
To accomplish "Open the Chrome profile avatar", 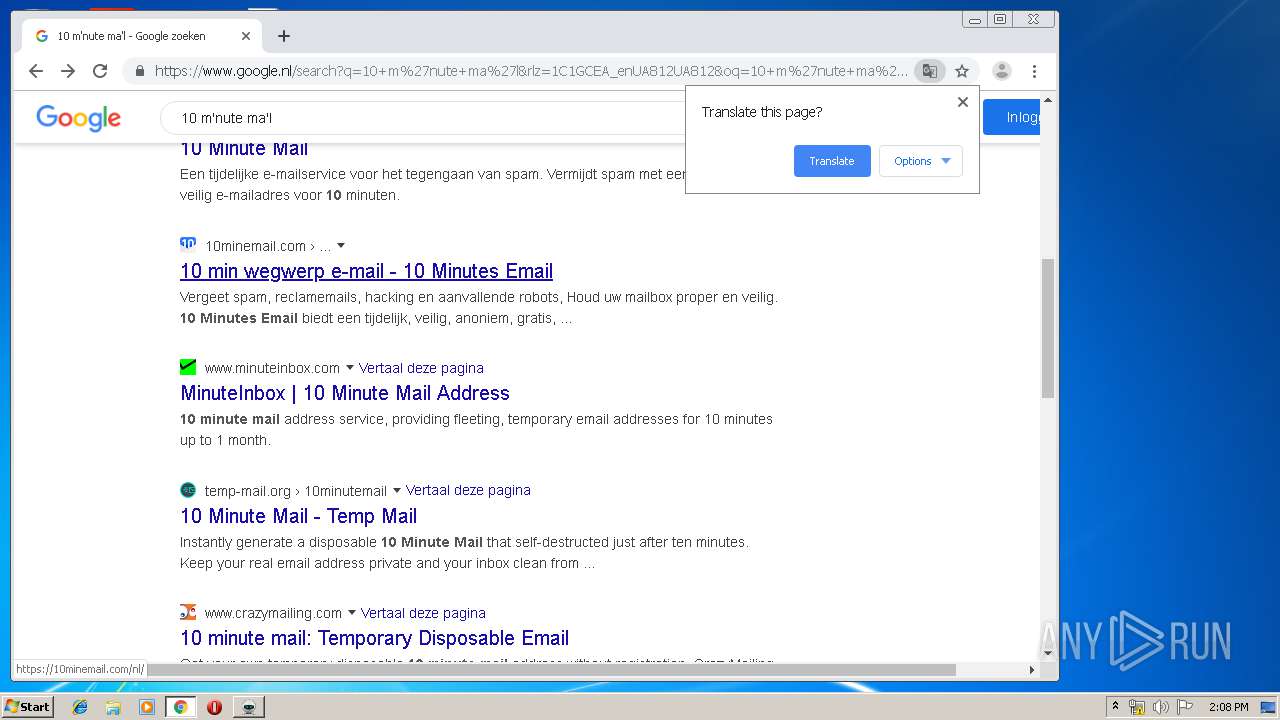I will tap(1002, 71).
